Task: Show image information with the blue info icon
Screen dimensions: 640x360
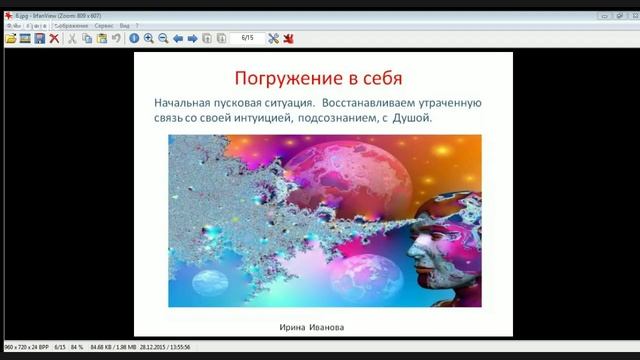Action: (x=134, y=38)
